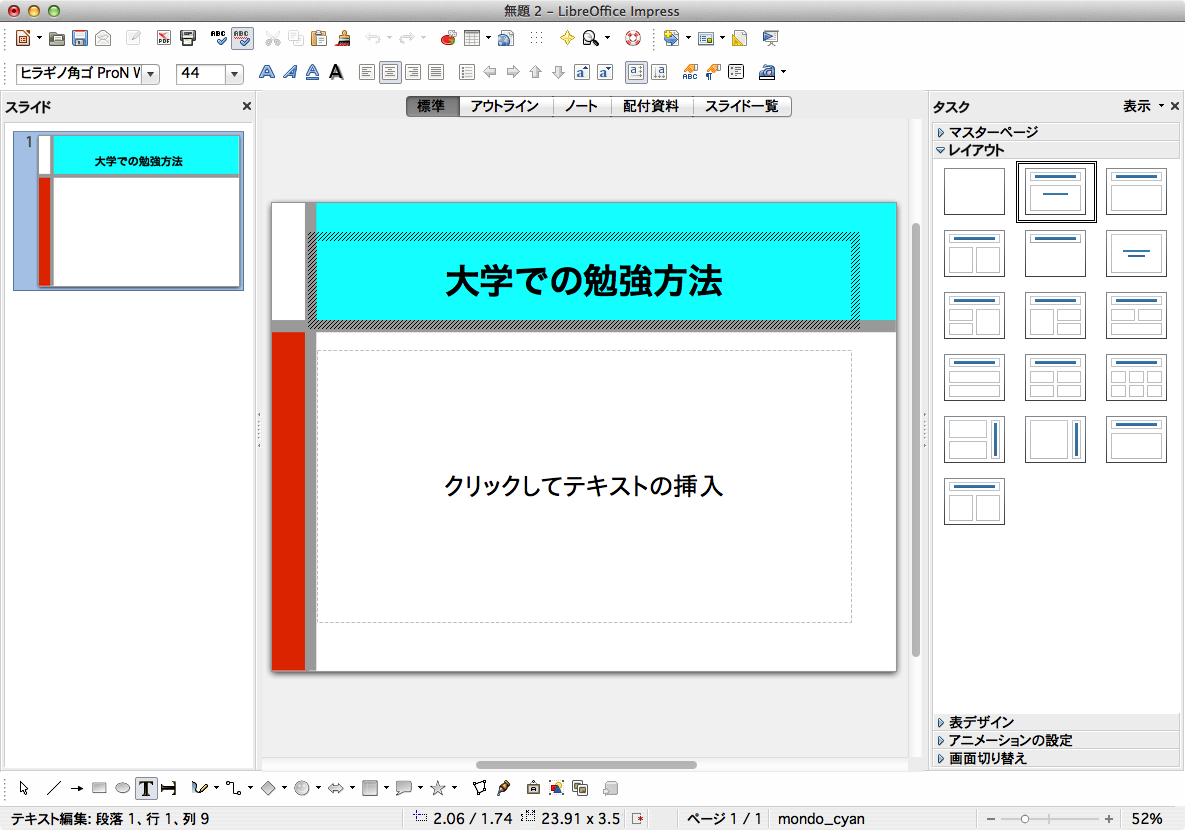
Task: Click the Paste clipboard icon
Action: (319, 39)
